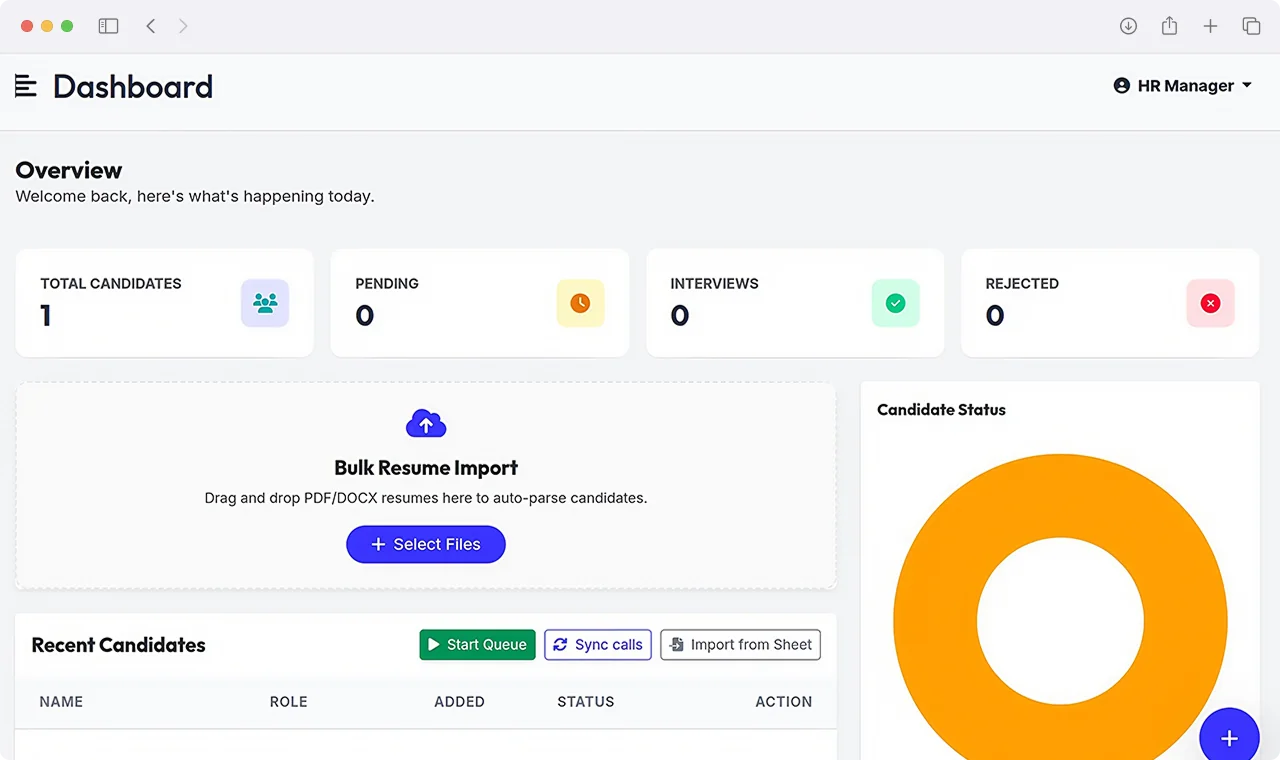Viewport: 1280px width, 760px height.
Task: Click the HR Manager profile avatar icon
Action: click(x=1121, y=86)
